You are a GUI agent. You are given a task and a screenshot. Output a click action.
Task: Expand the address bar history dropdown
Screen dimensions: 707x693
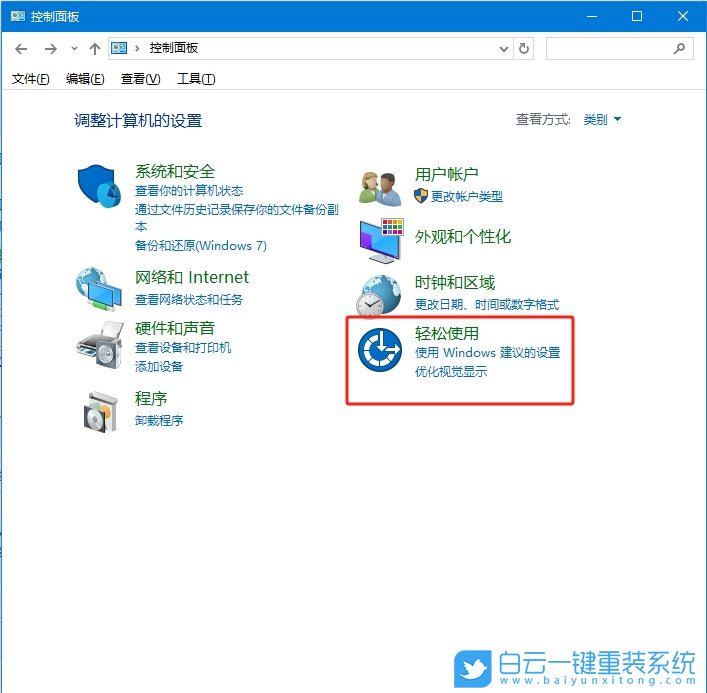(504, 49)
